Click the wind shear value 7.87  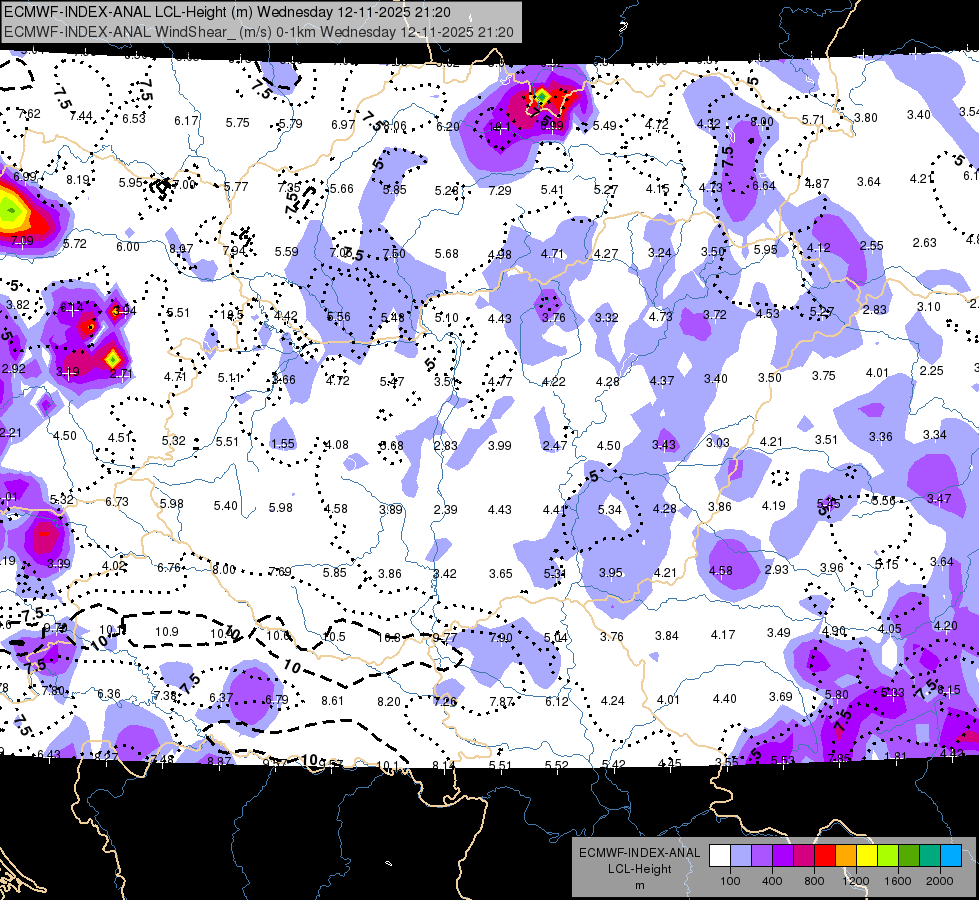[501, 702]
